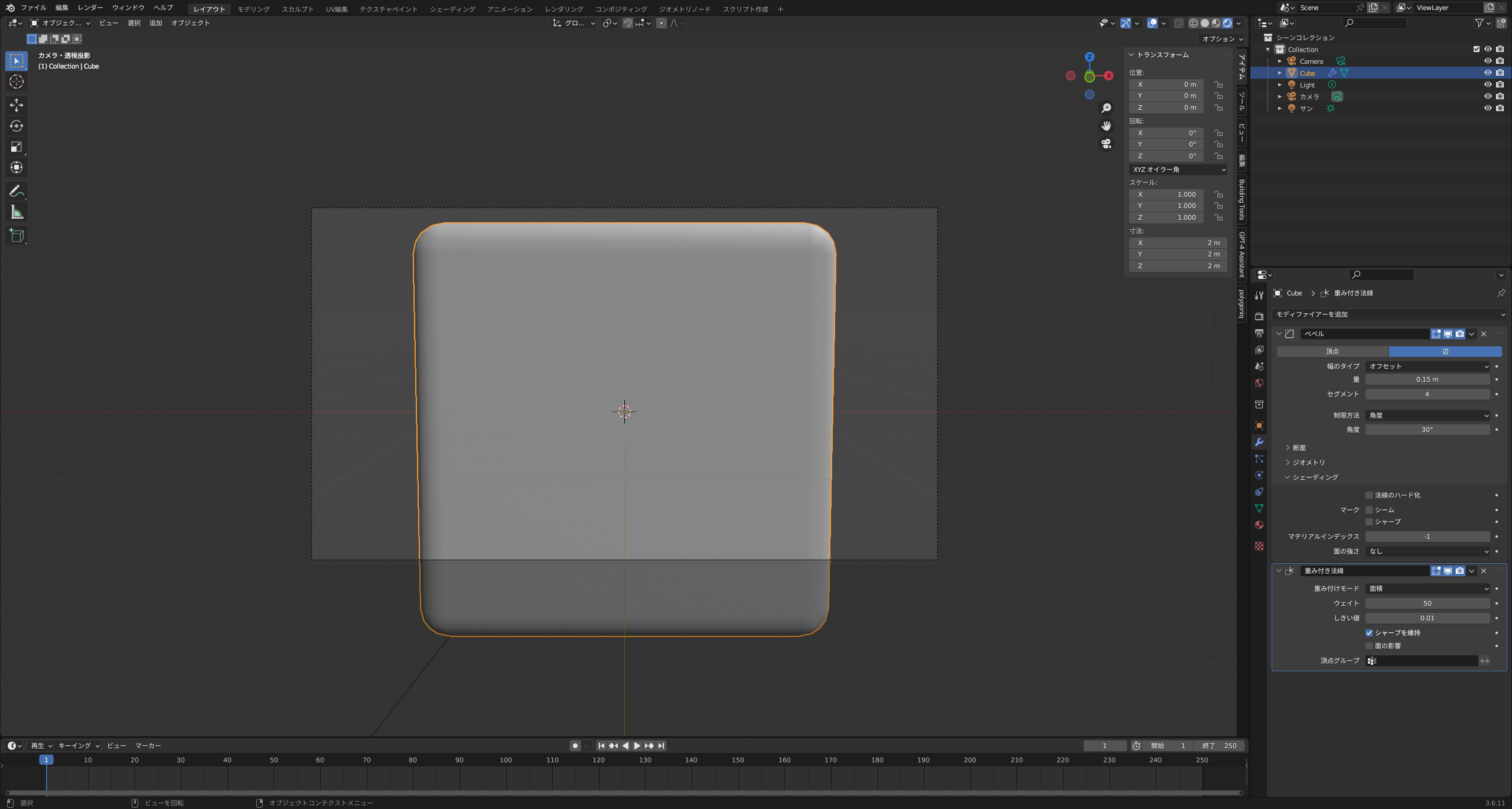Switch to the Shading workspace tab
1512x809 pixels.
tap(452, 9)
